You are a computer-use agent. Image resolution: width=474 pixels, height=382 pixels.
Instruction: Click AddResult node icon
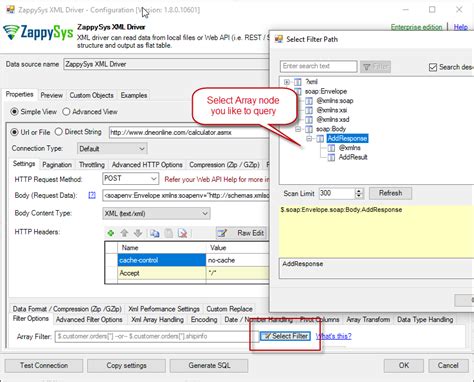(x=331, y=157)
